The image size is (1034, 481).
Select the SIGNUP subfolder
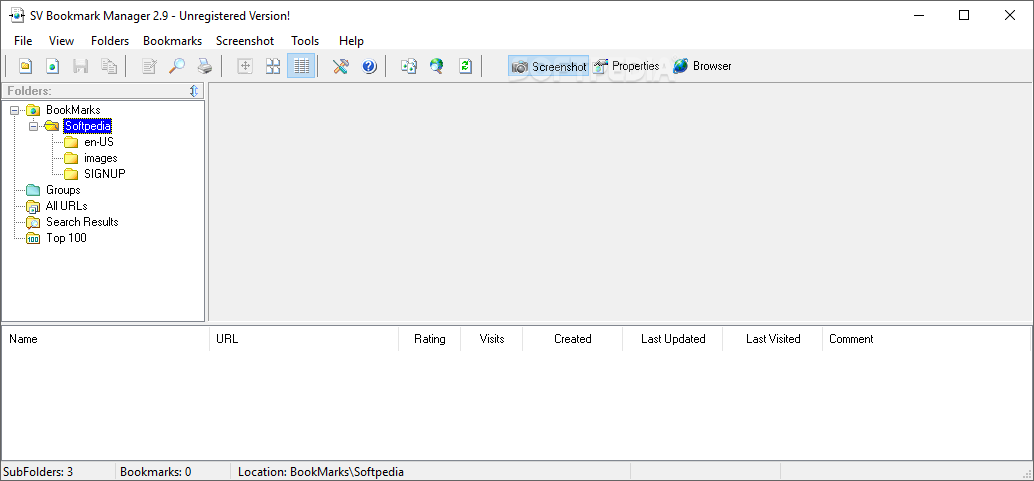point(104,174)
